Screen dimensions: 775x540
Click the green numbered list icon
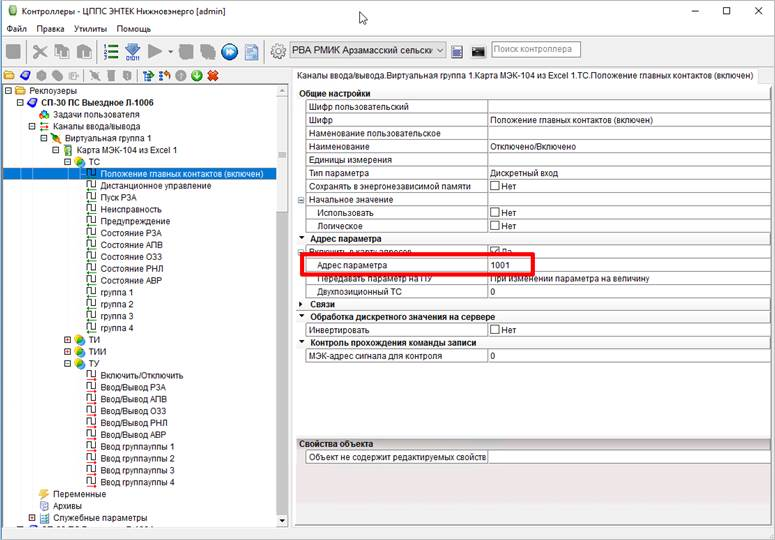point(111,51)
